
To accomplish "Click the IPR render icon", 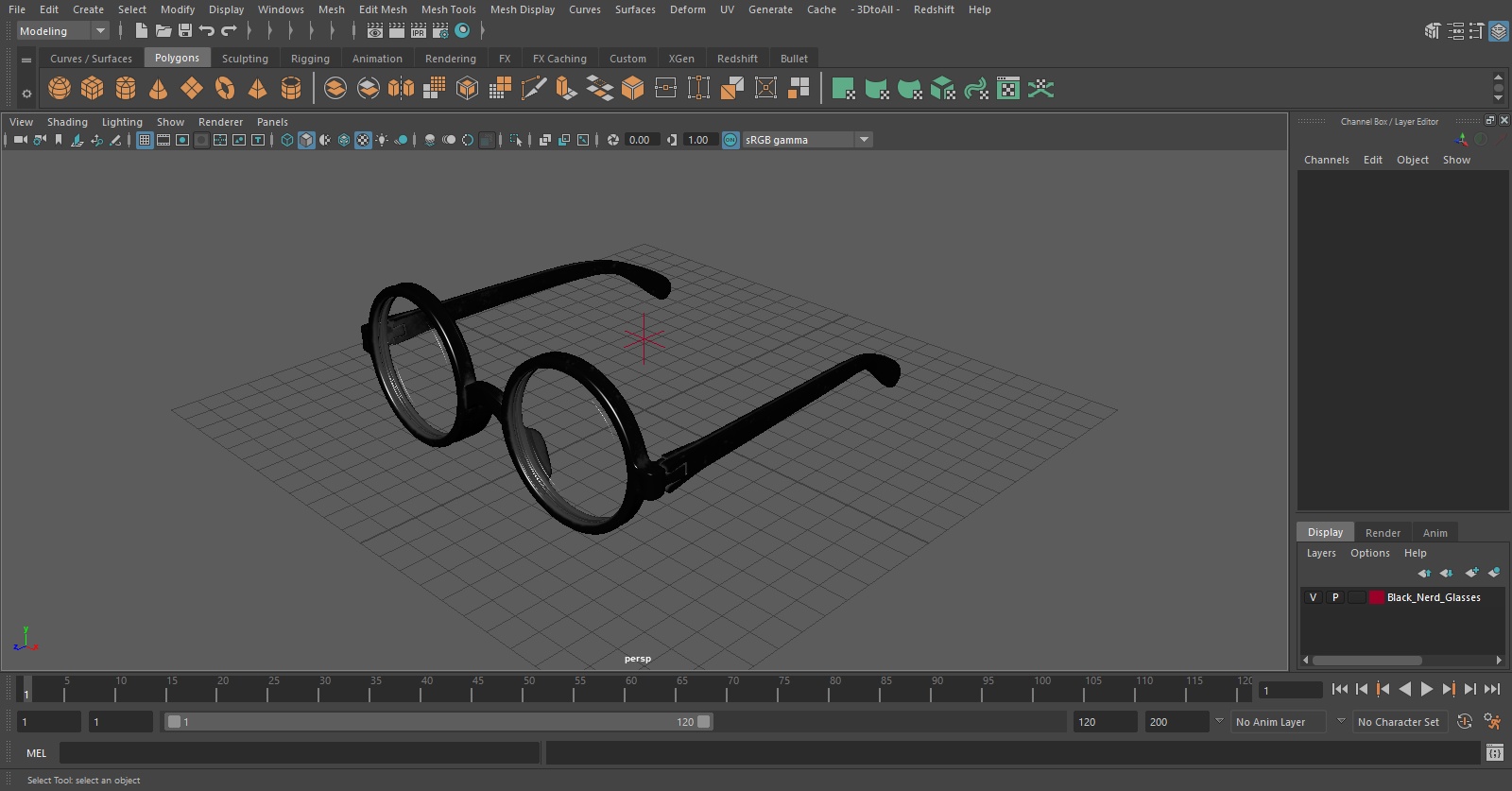I will [x=419, y=31].
